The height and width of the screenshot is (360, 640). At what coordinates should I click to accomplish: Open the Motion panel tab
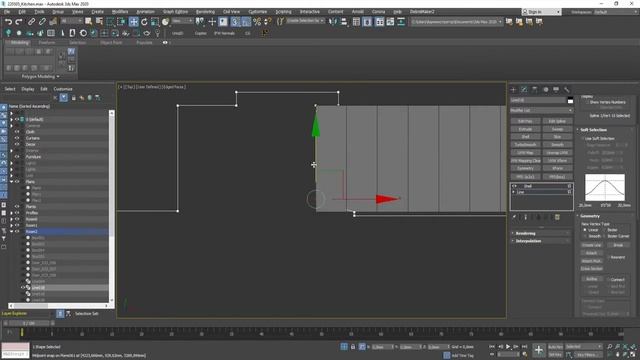(545, 89)
